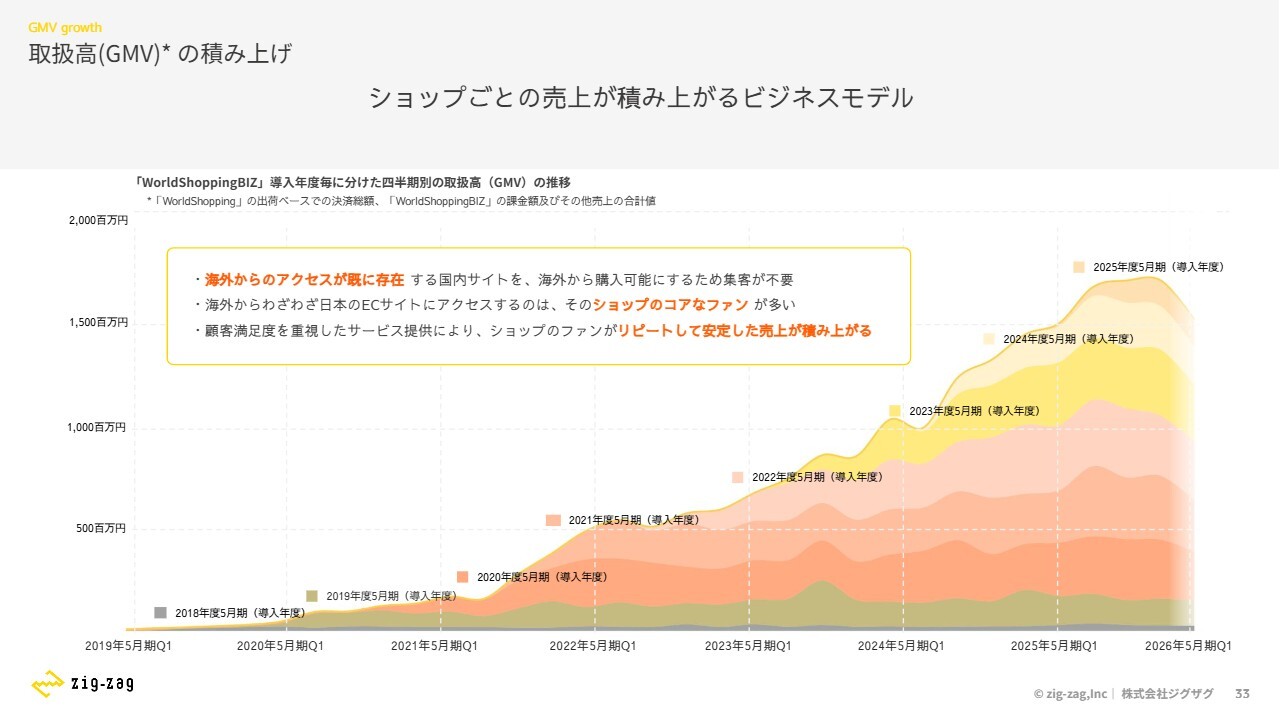Click the 2025年度5月期 legend swatch
Image resolution: width=1280 pixels, height=720 pixels.
tap(1079, 267)
